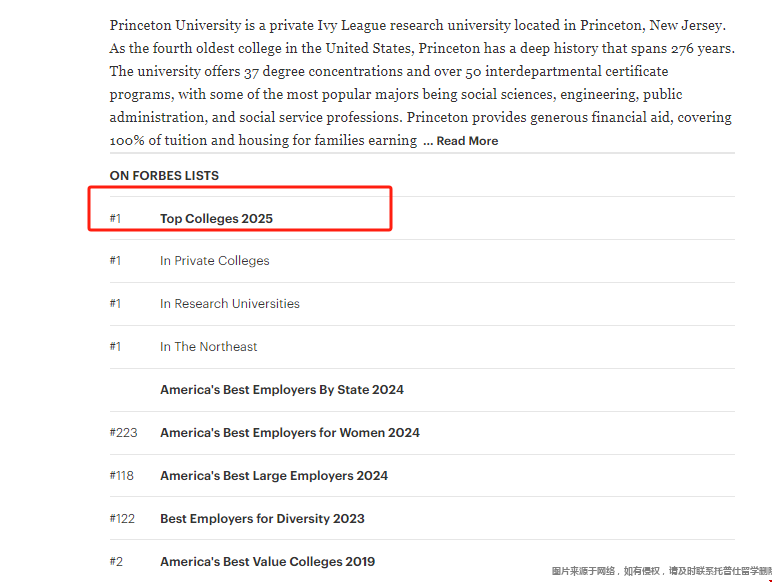Screen dimensions: 772x582
Task: Select the In Research Universities ranking
Action: pyautogui.click(x=229, y=303)
